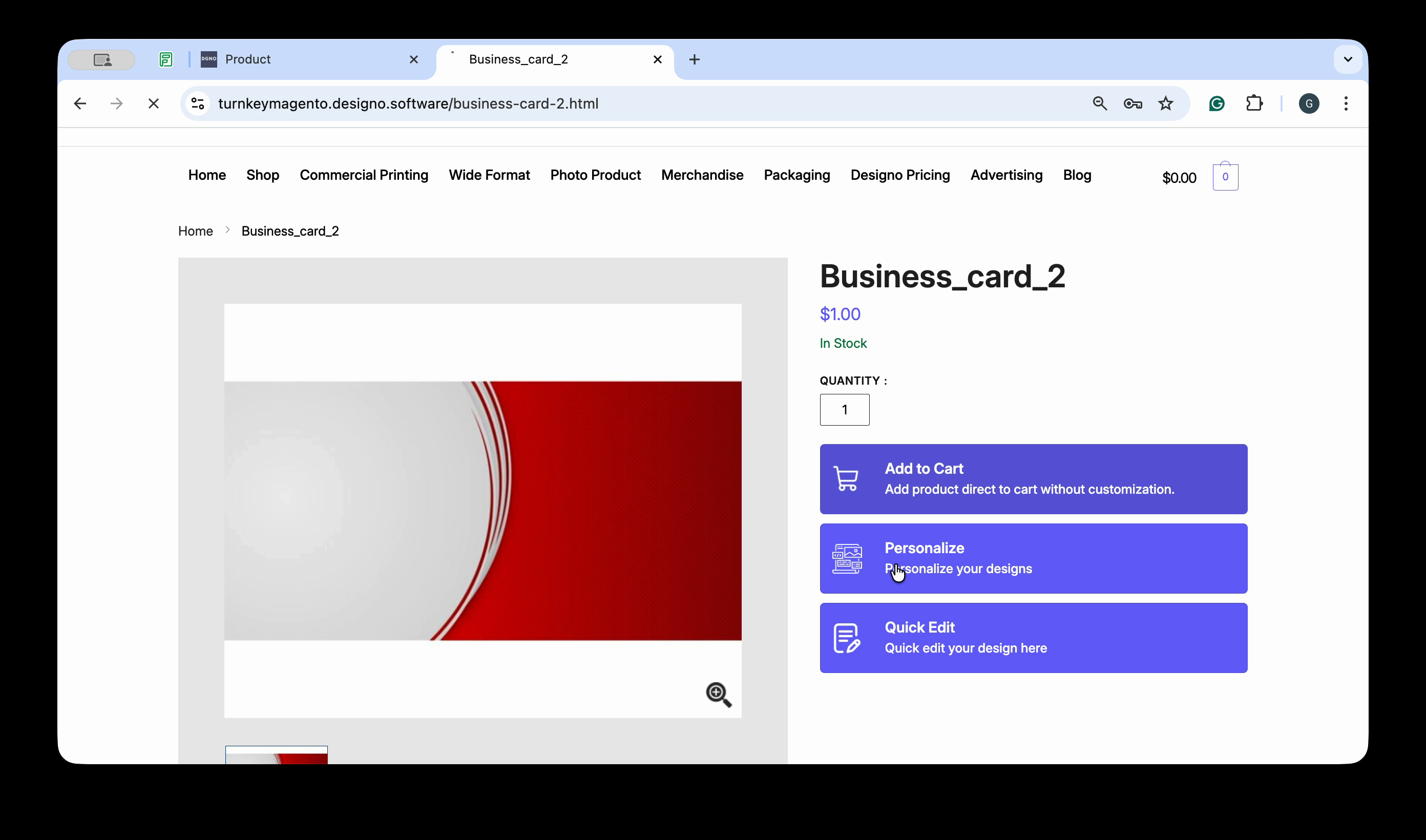
Task: Open the Grammarly extension icon
Action: pyautogui.click(x=1216, y=103)
